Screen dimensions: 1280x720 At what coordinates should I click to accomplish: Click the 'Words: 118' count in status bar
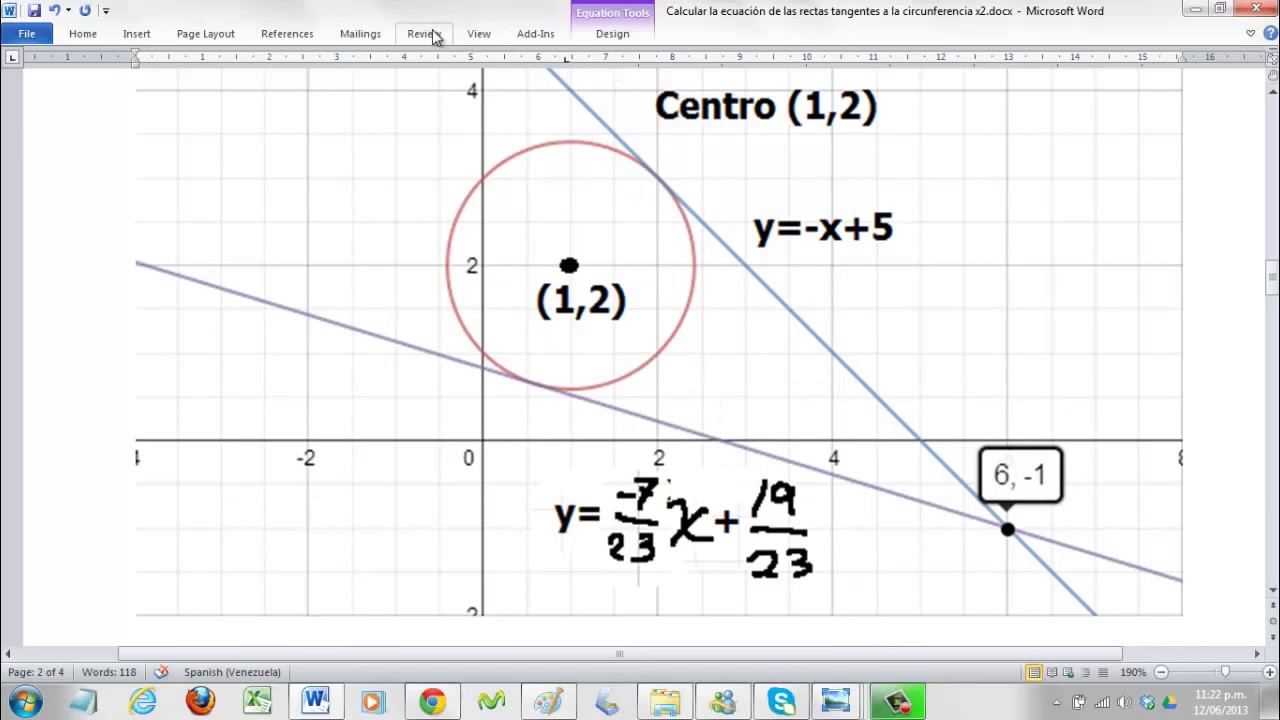click(x=109, y=672)
